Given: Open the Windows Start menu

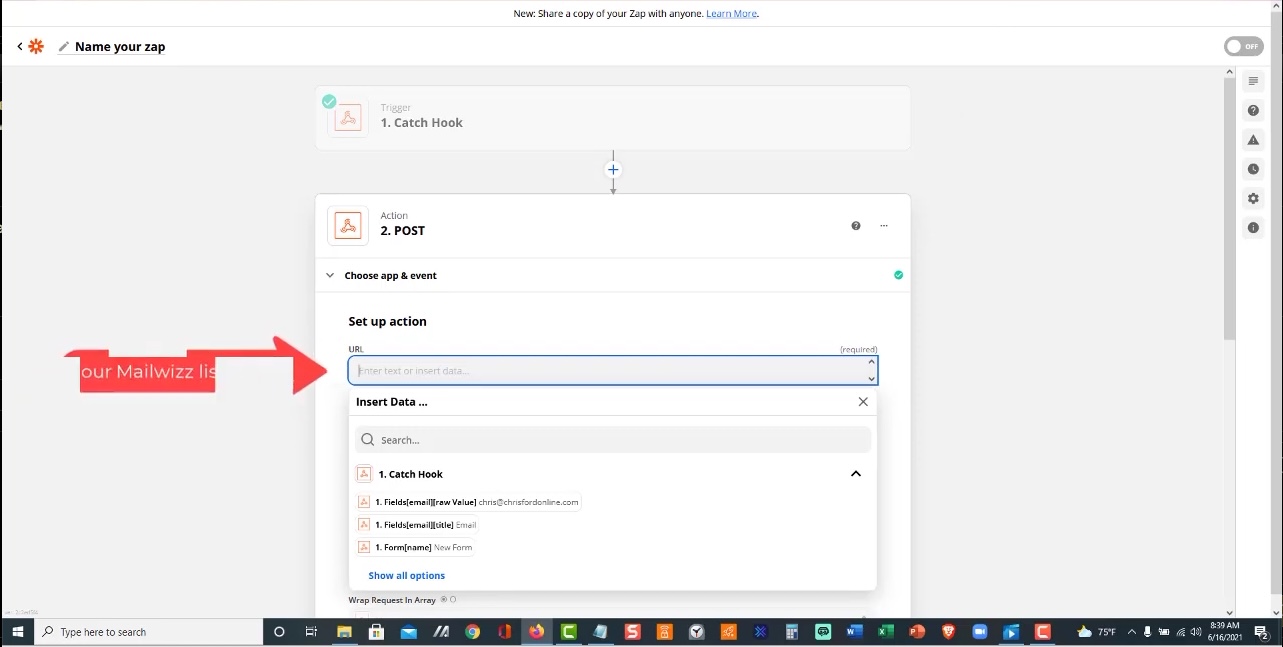Looking at the screenshot, I should [x=18, y=632].
